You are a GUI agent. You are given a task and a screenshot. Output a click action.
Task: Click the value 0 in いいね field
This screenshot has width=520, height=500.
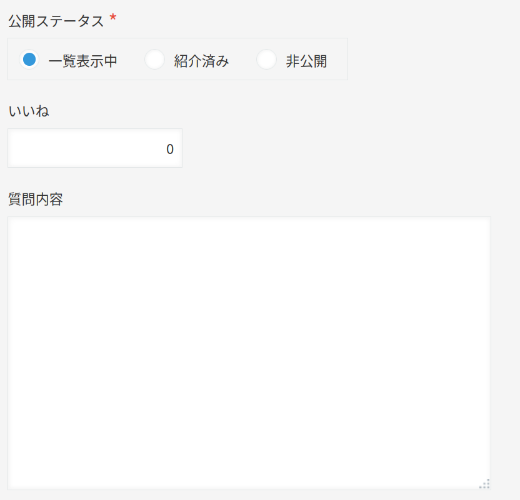point(170,149)
